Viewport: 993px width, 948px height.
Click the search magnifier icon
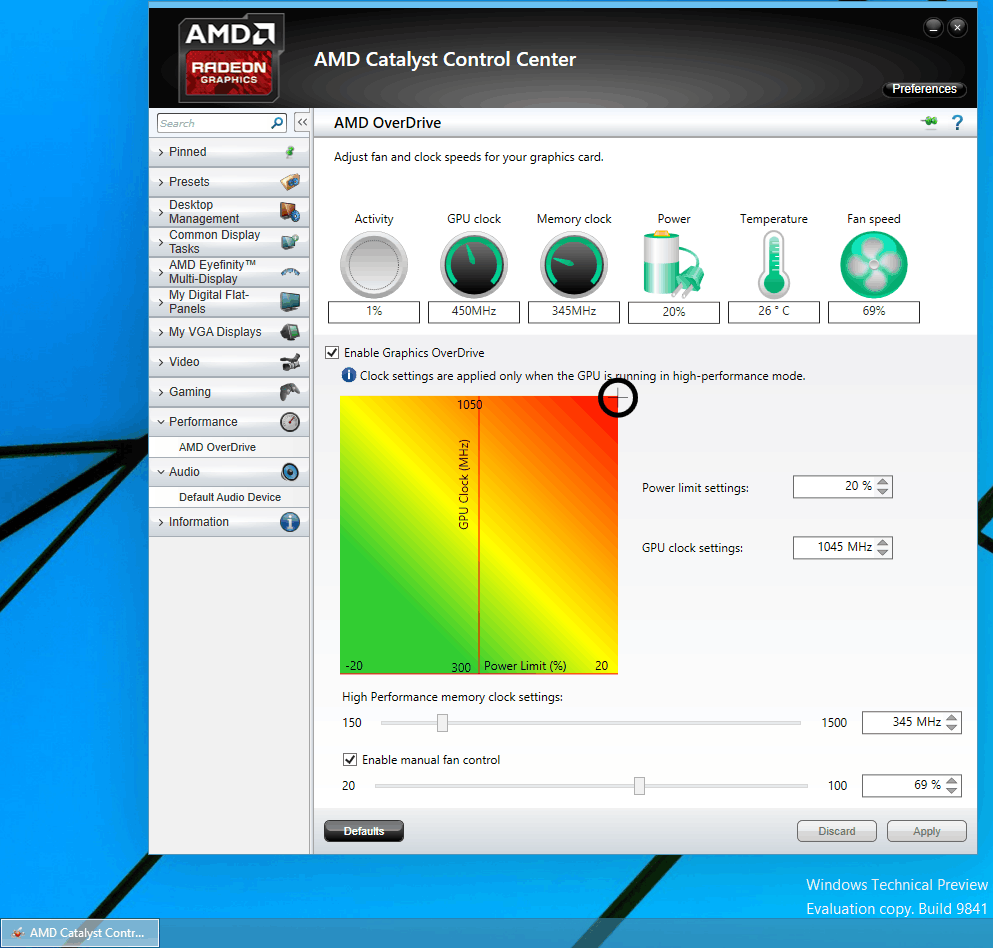pyautogui.click(x=277, y=123)
